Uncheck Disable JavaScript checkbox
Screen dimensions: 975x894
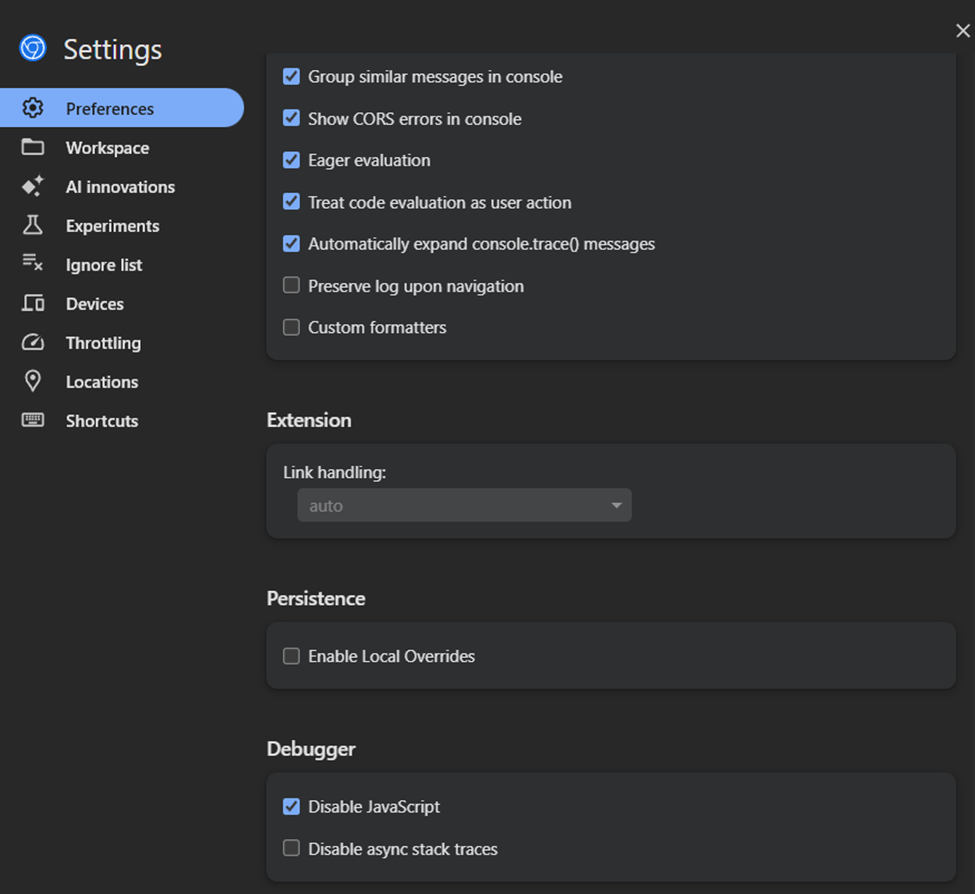click(291, 807)
